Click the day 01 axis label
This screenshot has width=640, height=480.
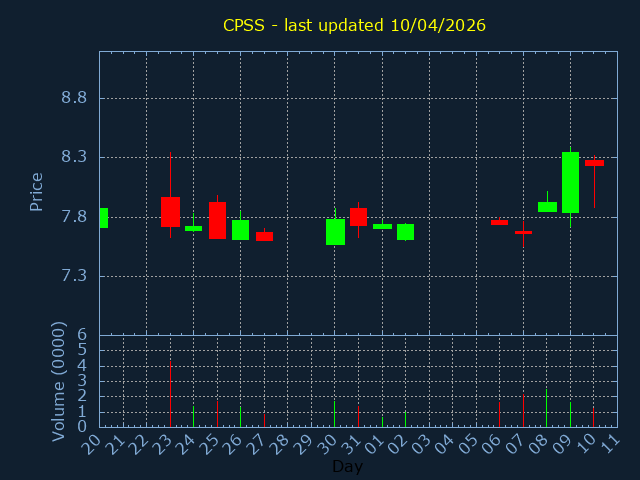374,444
